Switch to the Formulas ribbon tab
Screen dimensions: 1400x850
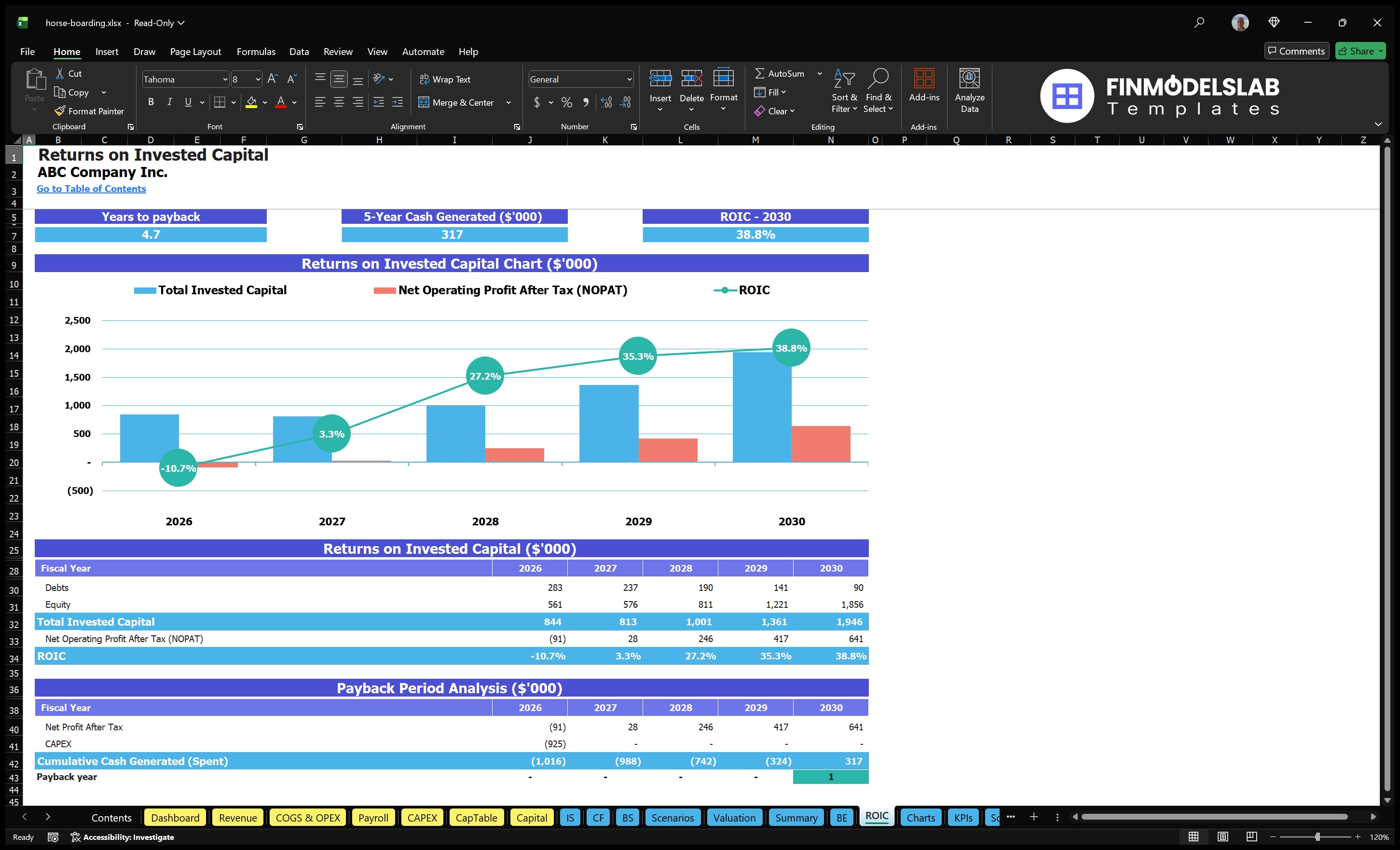tap(256, 51)
